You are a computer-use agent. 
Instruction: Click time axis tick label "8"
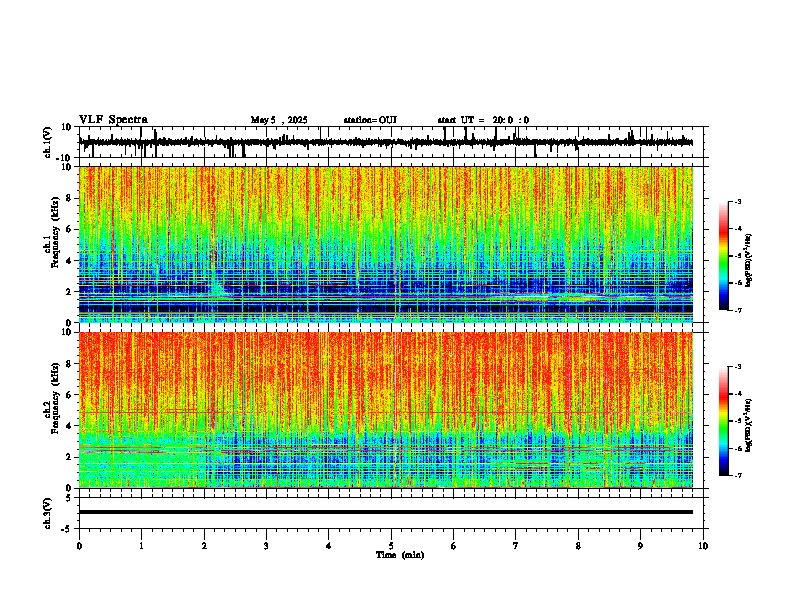click(x=578, y=546)
